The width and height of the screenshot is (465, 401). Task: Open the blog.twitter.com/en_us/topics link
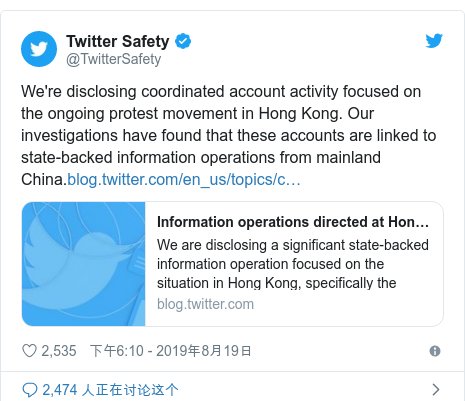(x=184, y=180)
